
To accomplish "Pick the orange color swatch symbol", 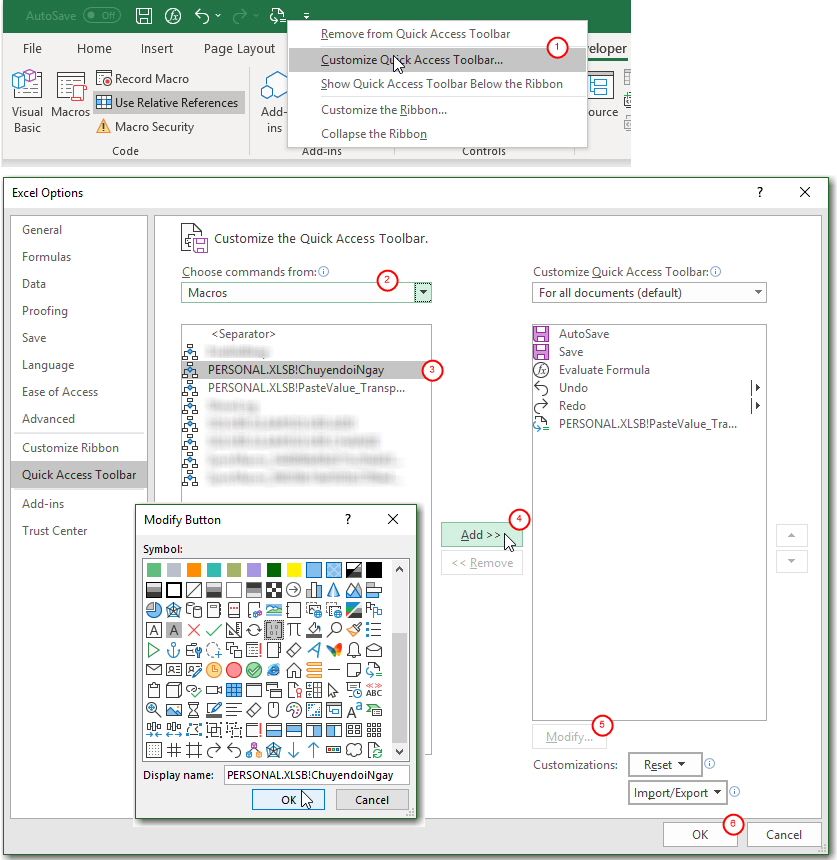I will [x=194, y=570].
